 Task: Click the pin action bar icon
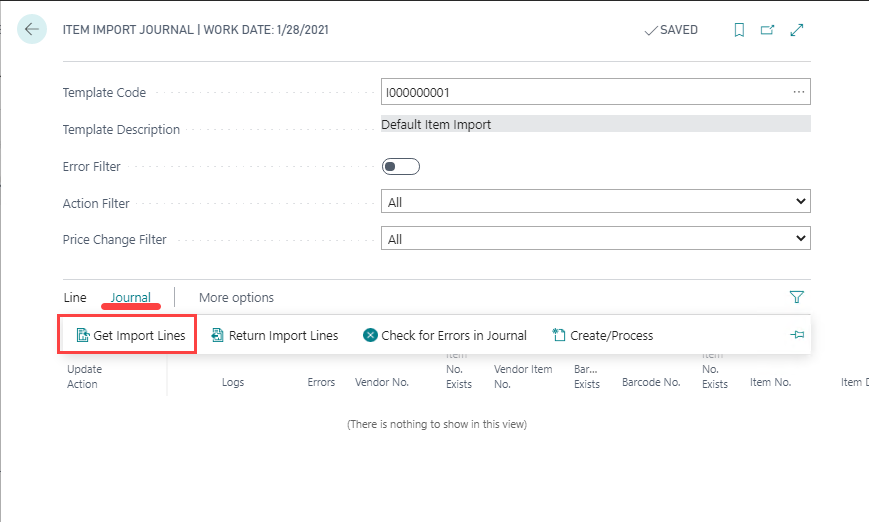point(797,335)
